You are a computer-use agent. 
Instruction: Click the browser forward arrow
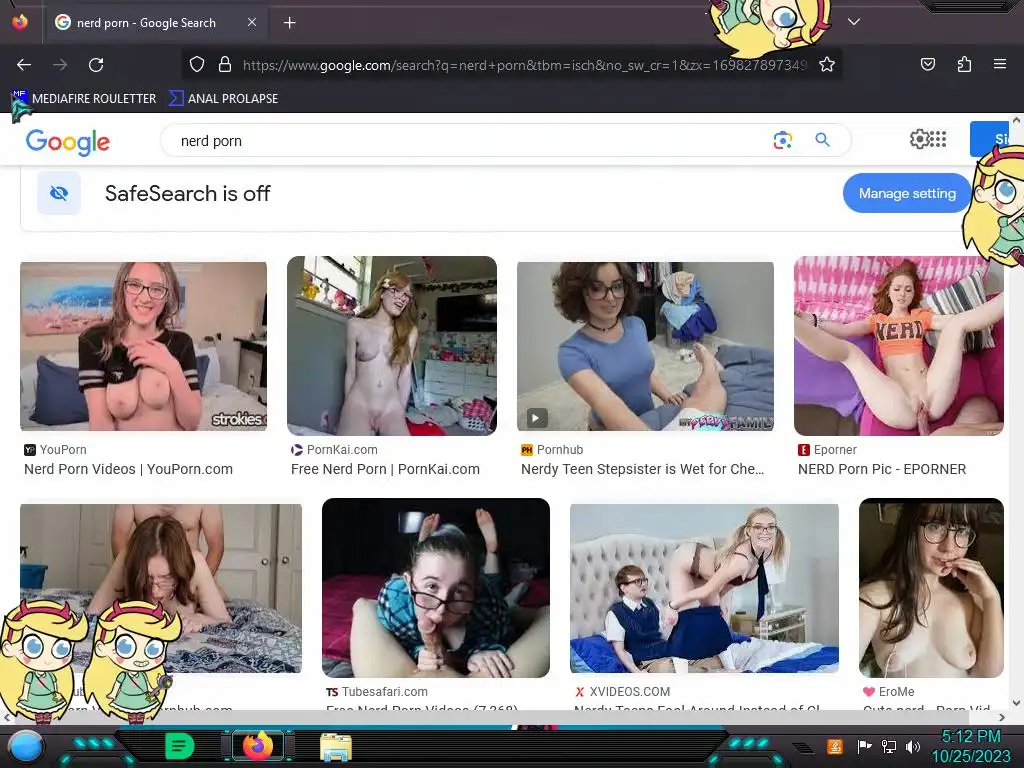[60, 65]
